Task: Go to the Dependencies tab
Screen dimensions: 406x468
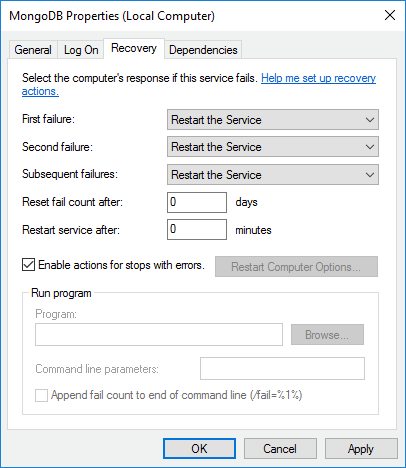Action: point(203,50)
